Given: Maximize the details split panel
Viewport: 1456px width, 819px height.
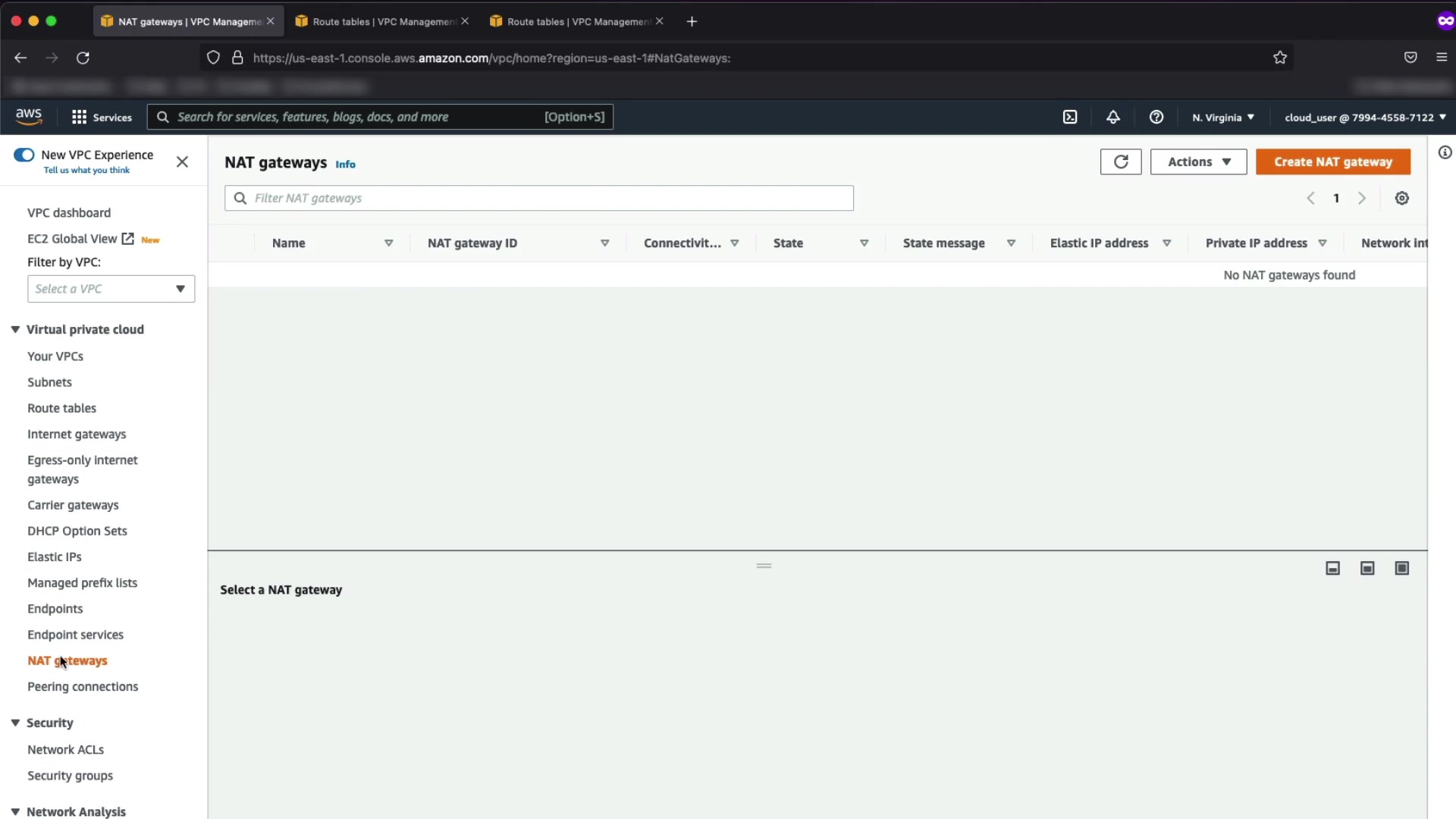Looking at the screenshot, I should (x=1401, y=568).
